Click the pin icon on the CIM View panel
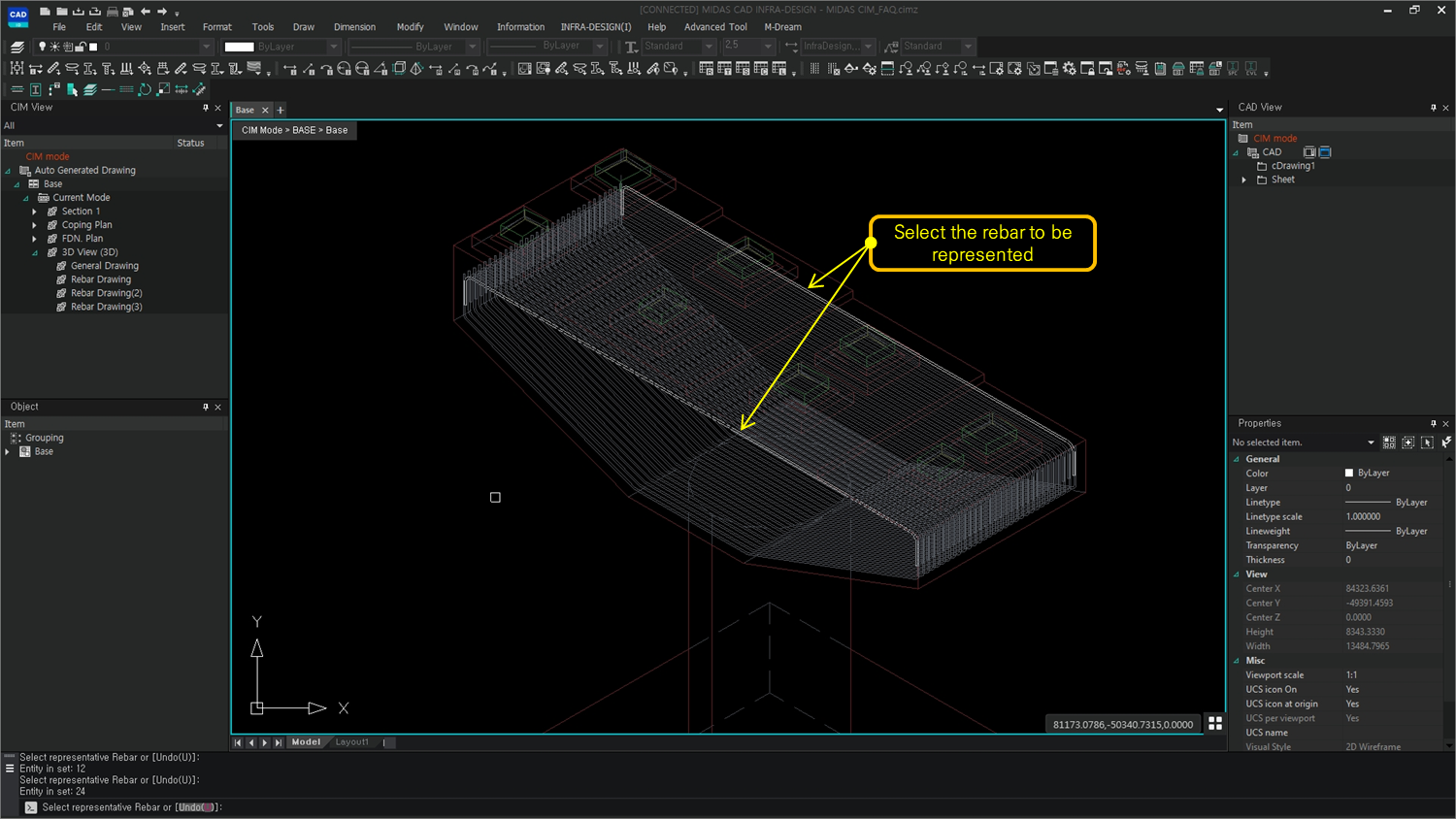 click(205, 108)
